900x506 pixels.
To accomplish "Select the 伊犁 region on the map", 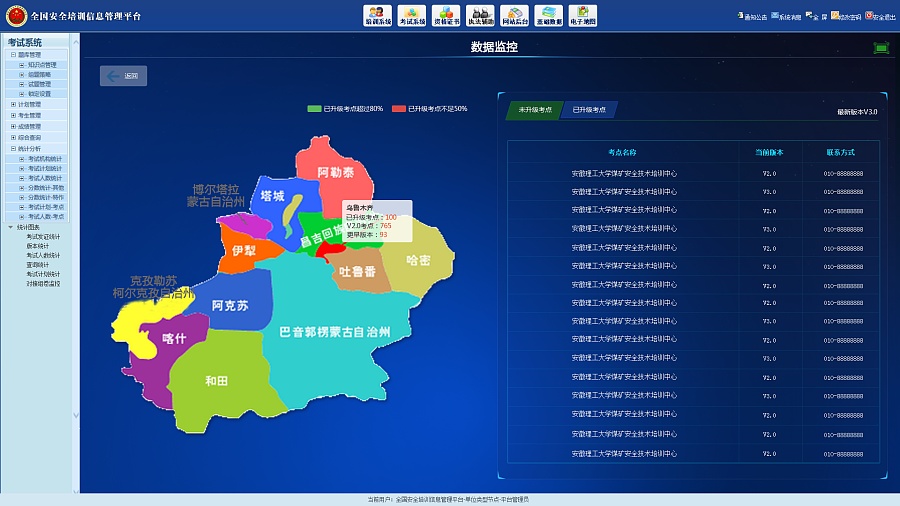I will pos(243,251).
